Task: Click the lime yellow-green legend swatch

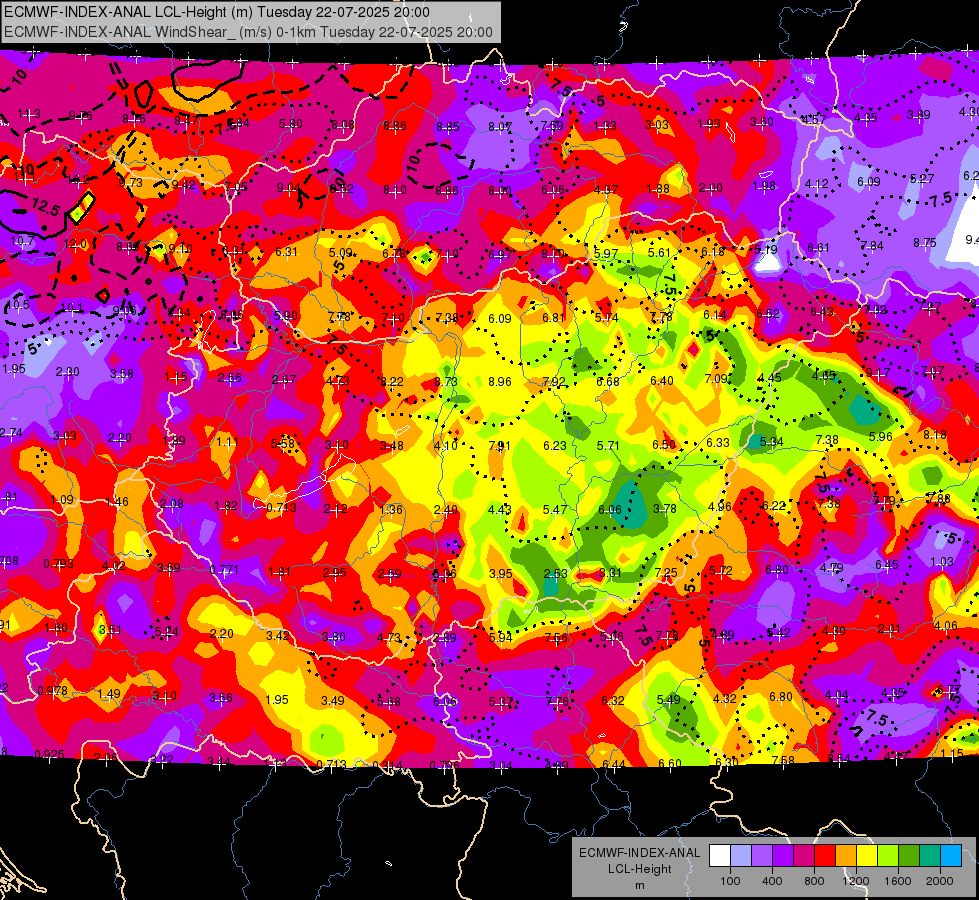Action: (x=888, y=856)
